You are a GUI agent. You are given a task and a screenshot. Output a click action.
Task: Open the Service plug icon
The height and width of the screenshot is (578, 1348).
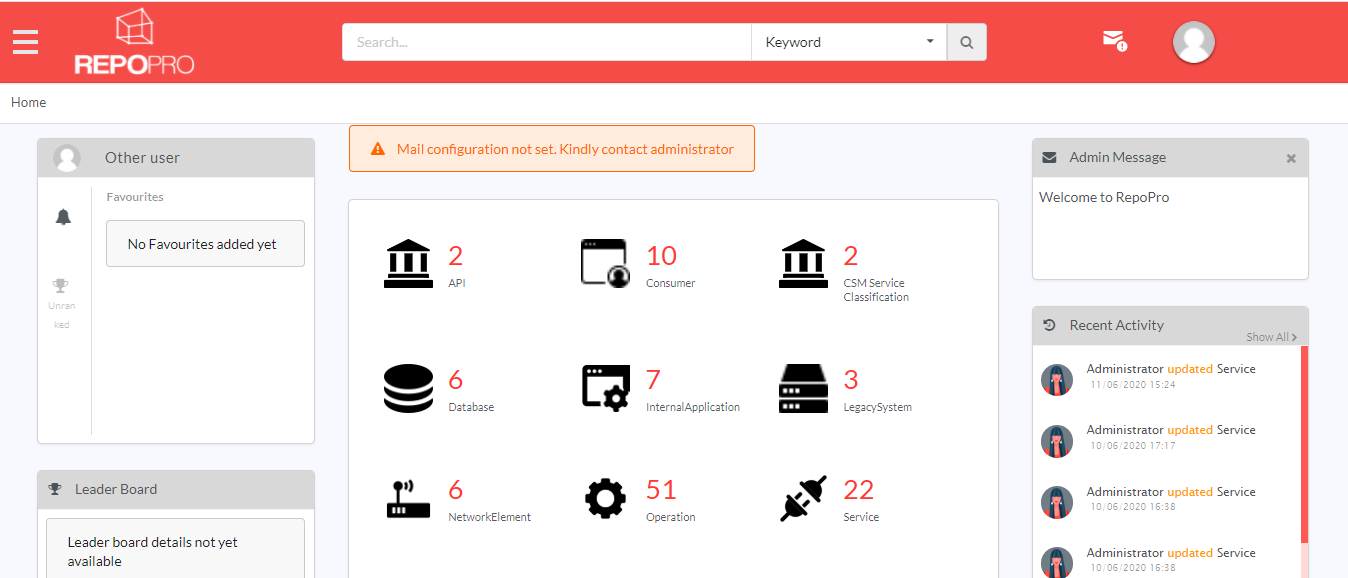(804, 498)
